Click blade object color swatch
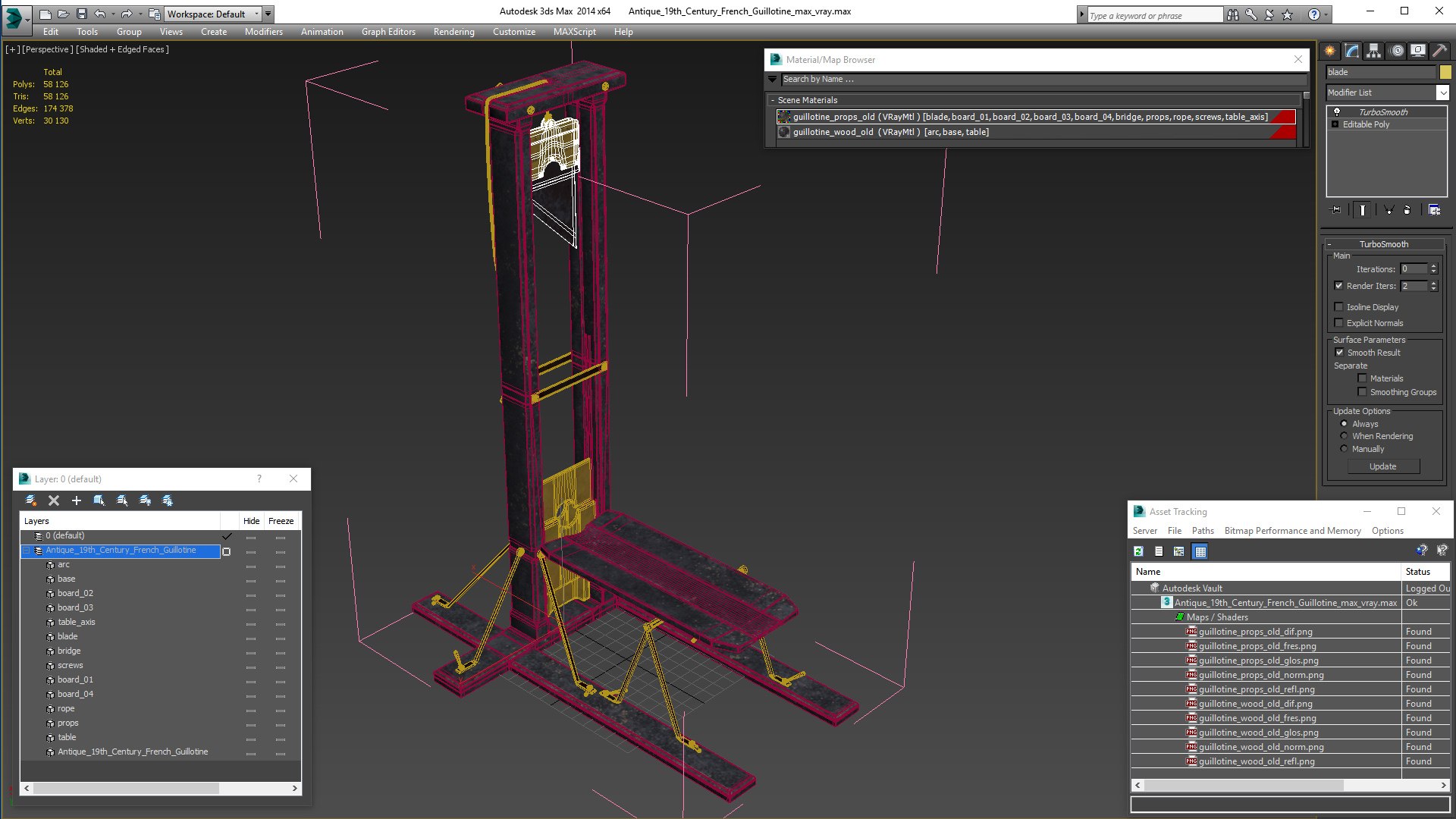The width and height of the screenshot is (1456, 819). (1445, 72)
